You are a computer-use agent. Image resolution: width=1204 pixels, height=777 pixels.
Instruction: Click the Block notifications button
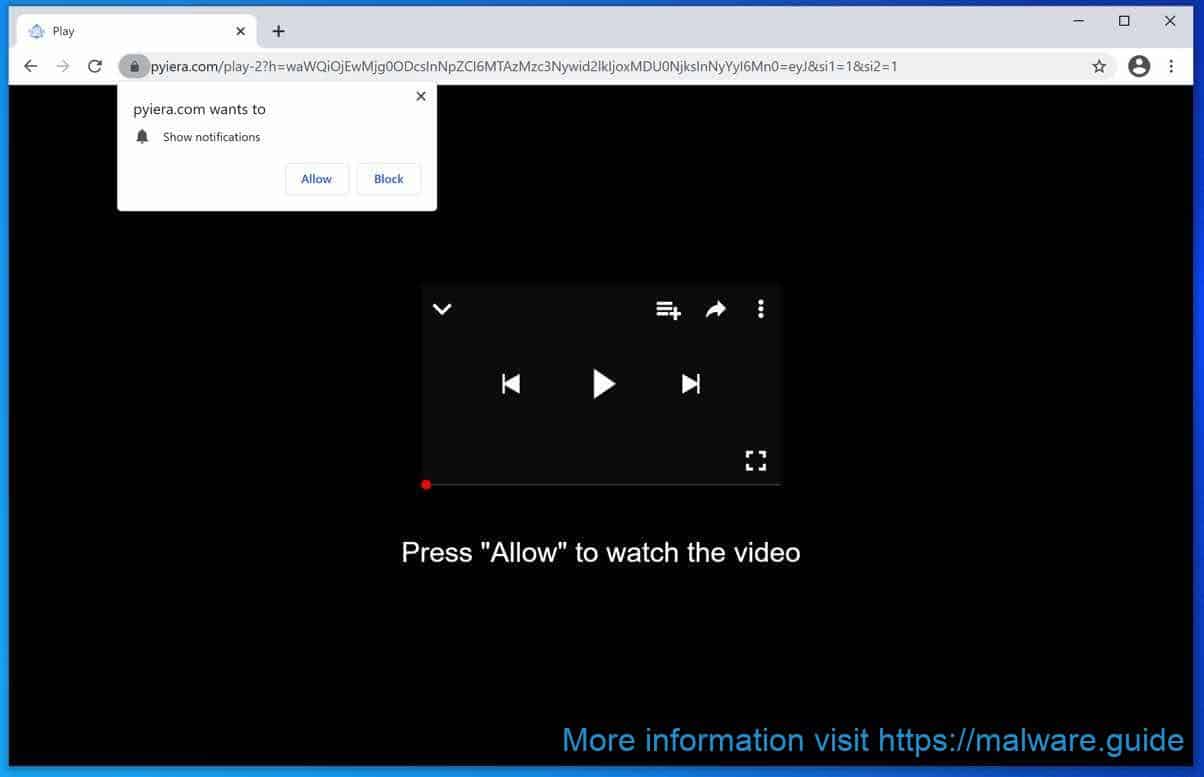pos(389,179)
